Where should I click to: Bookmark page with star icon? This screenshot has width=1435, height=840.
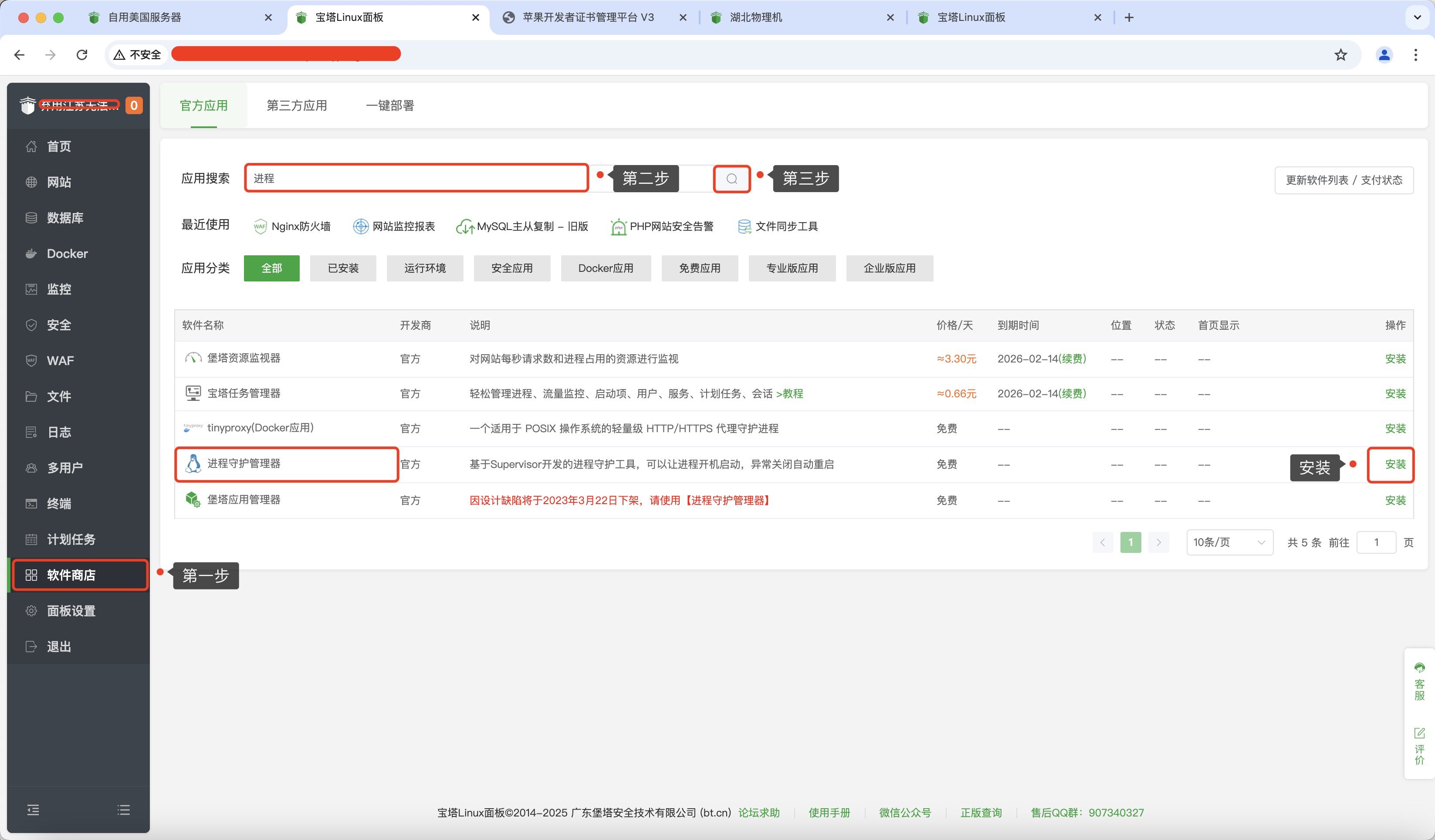pos(1341,54)
